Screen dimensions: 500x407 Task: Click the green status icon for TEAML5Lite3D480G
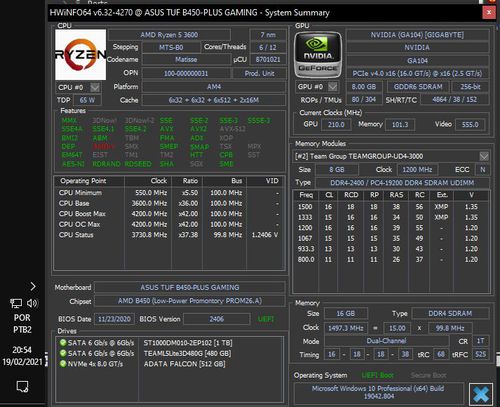pos(63,353)
